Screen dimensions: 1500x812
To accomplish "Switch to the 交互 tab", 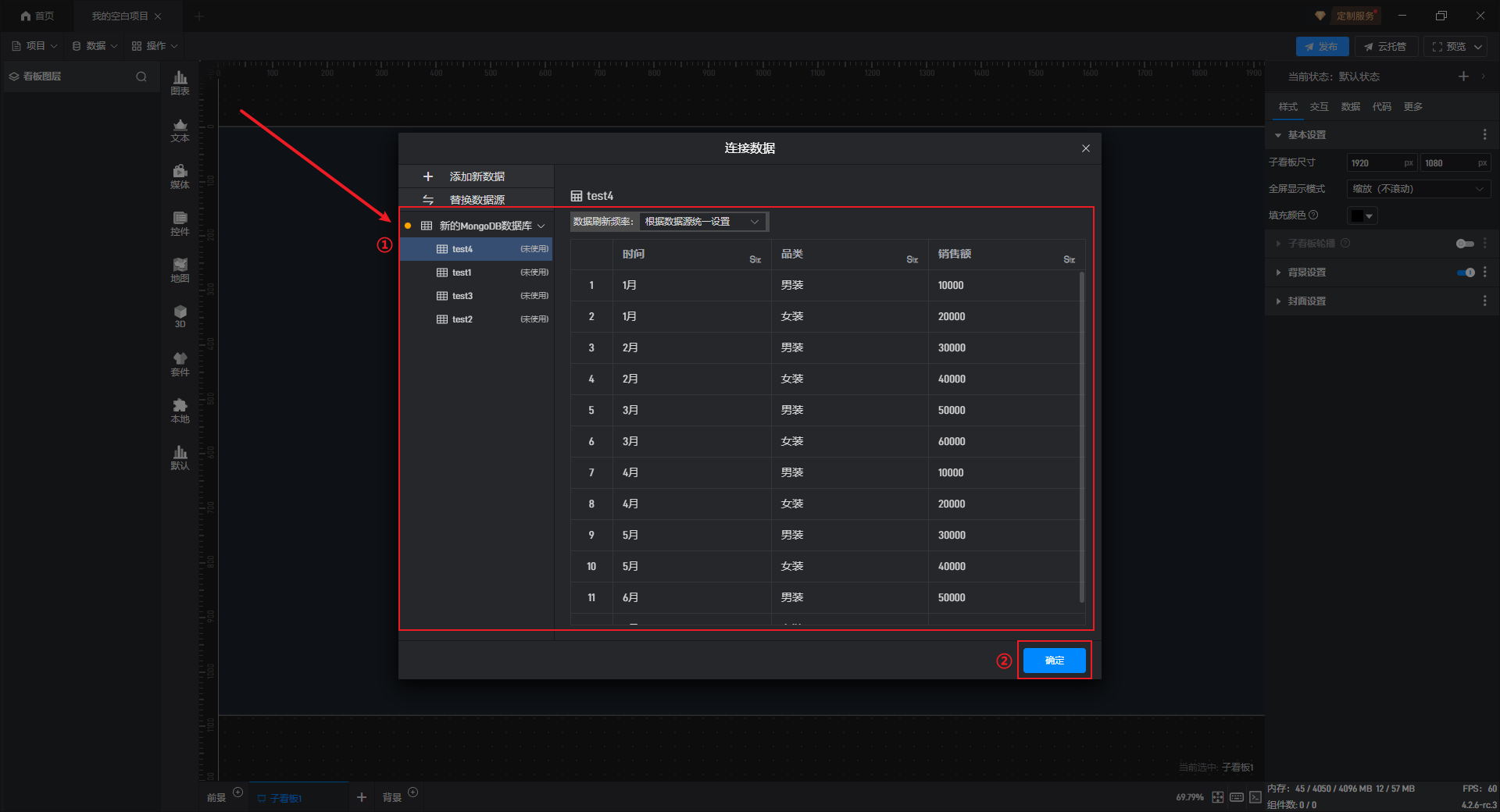I will (x=1319, y=107).
